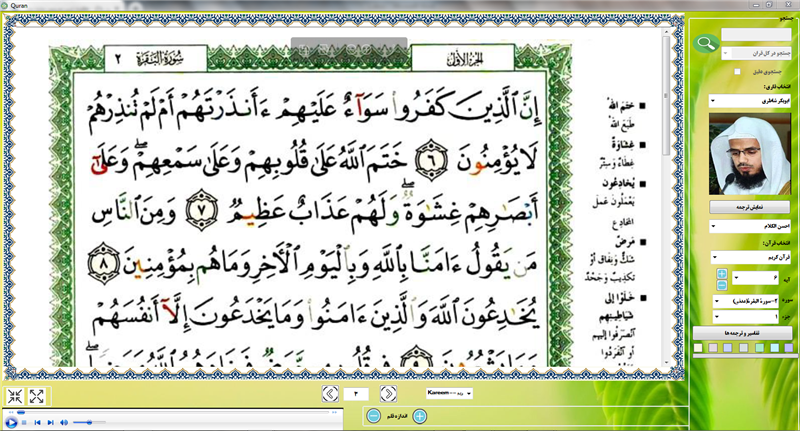Click the show translation button under photo

[749, 207]
